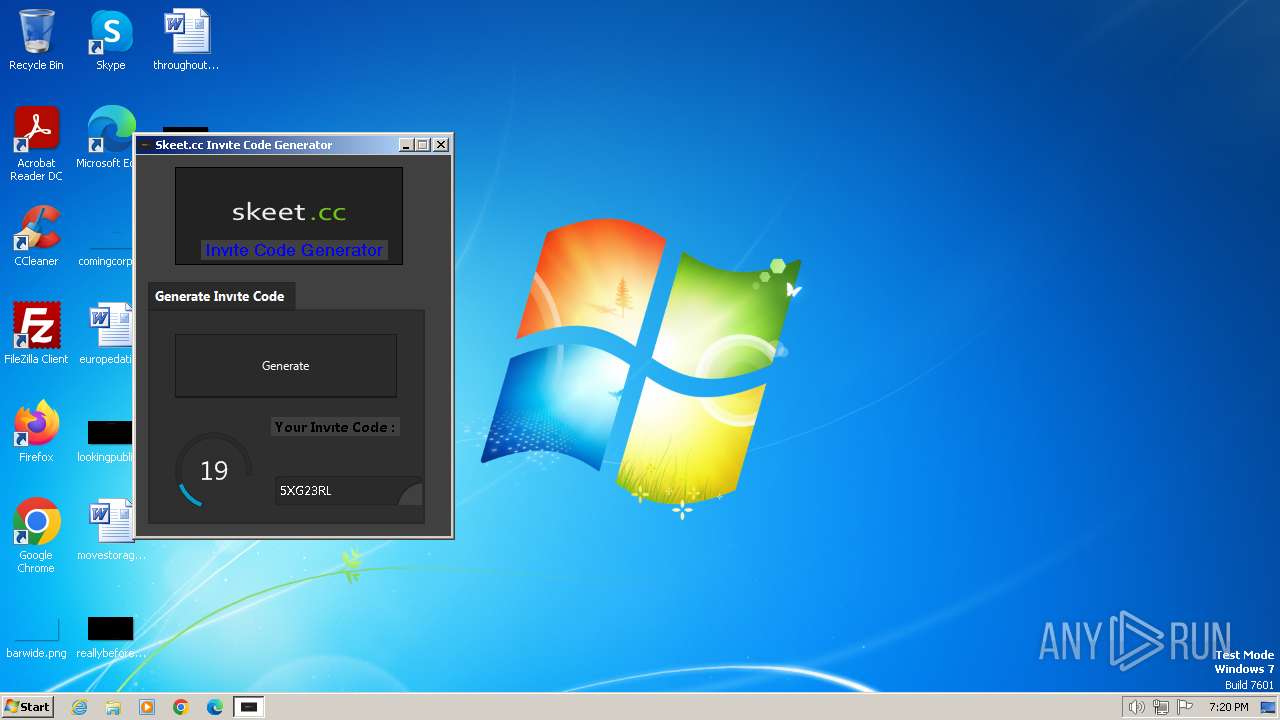This screenshot has height=720, width=1280.
Task: Close the Skeet.cc Invite Code Generator window
Action: click(441, 145)
